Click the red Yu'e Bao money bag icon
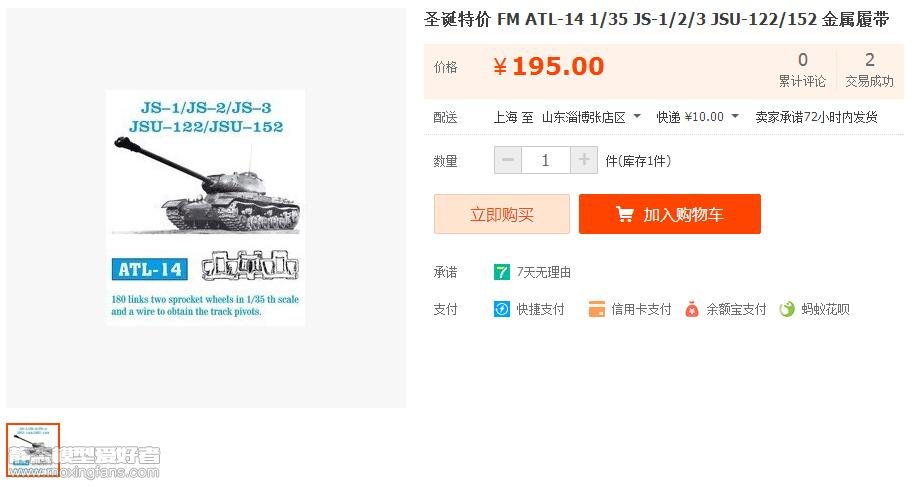This screenshot has height=487, width=914. [691, 309]
